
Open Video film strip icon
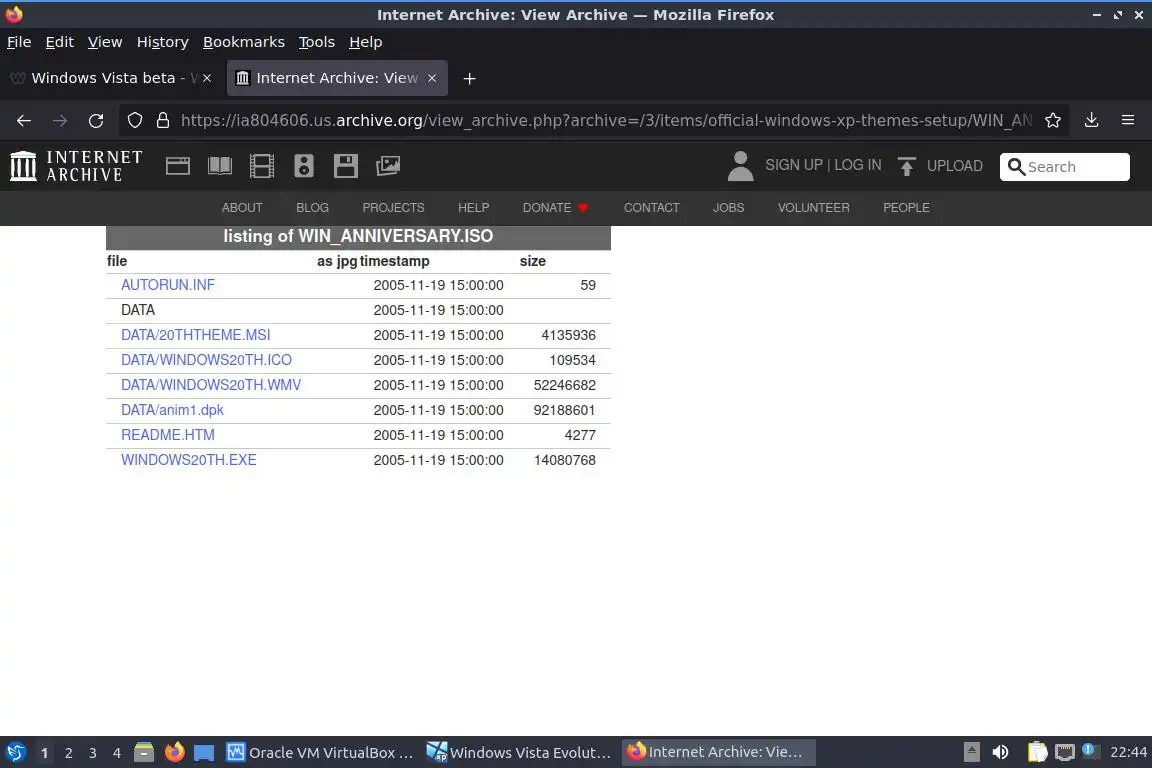coord(262,166)
